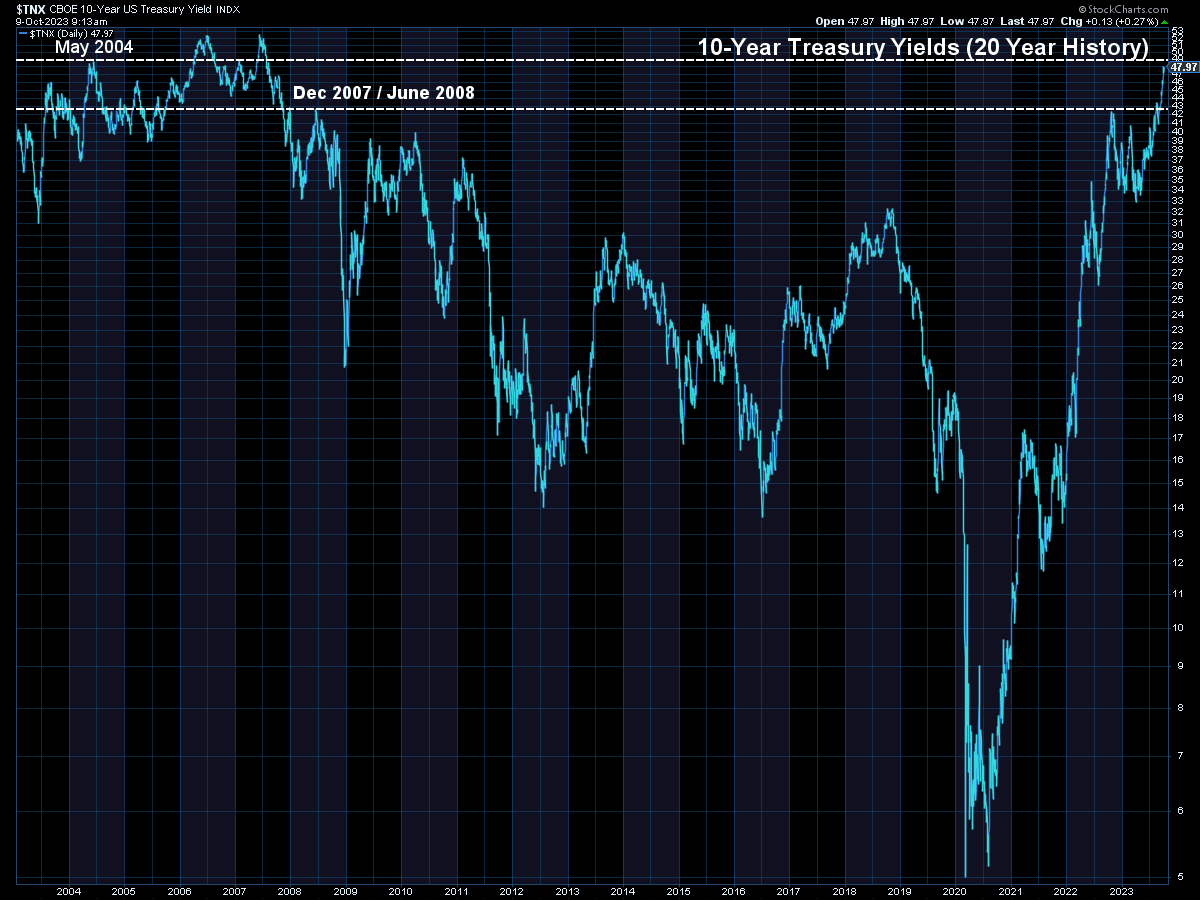The image size is (1200, 900).
Task: Click the 2011 label on the x-axis
Action: pyautogui.click(x=456, y=891)
